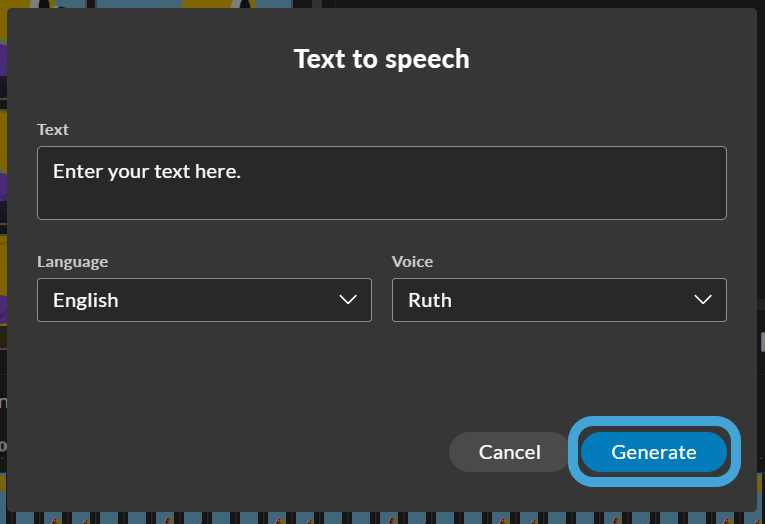765x524 pixels.
Task: Click the timeline thumbnail strip below the dialog
Action: (382, 518)
